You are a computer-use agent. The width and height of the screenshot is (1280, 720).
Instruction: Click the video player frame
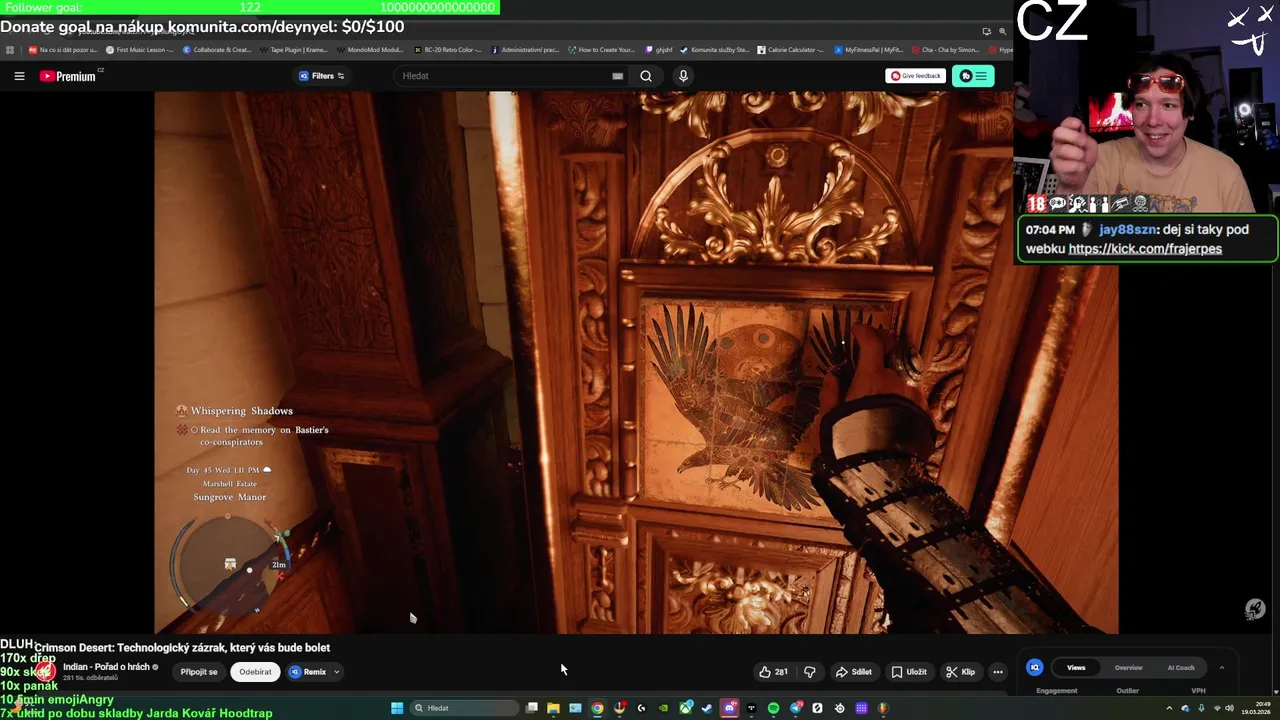tap(636, 362)
